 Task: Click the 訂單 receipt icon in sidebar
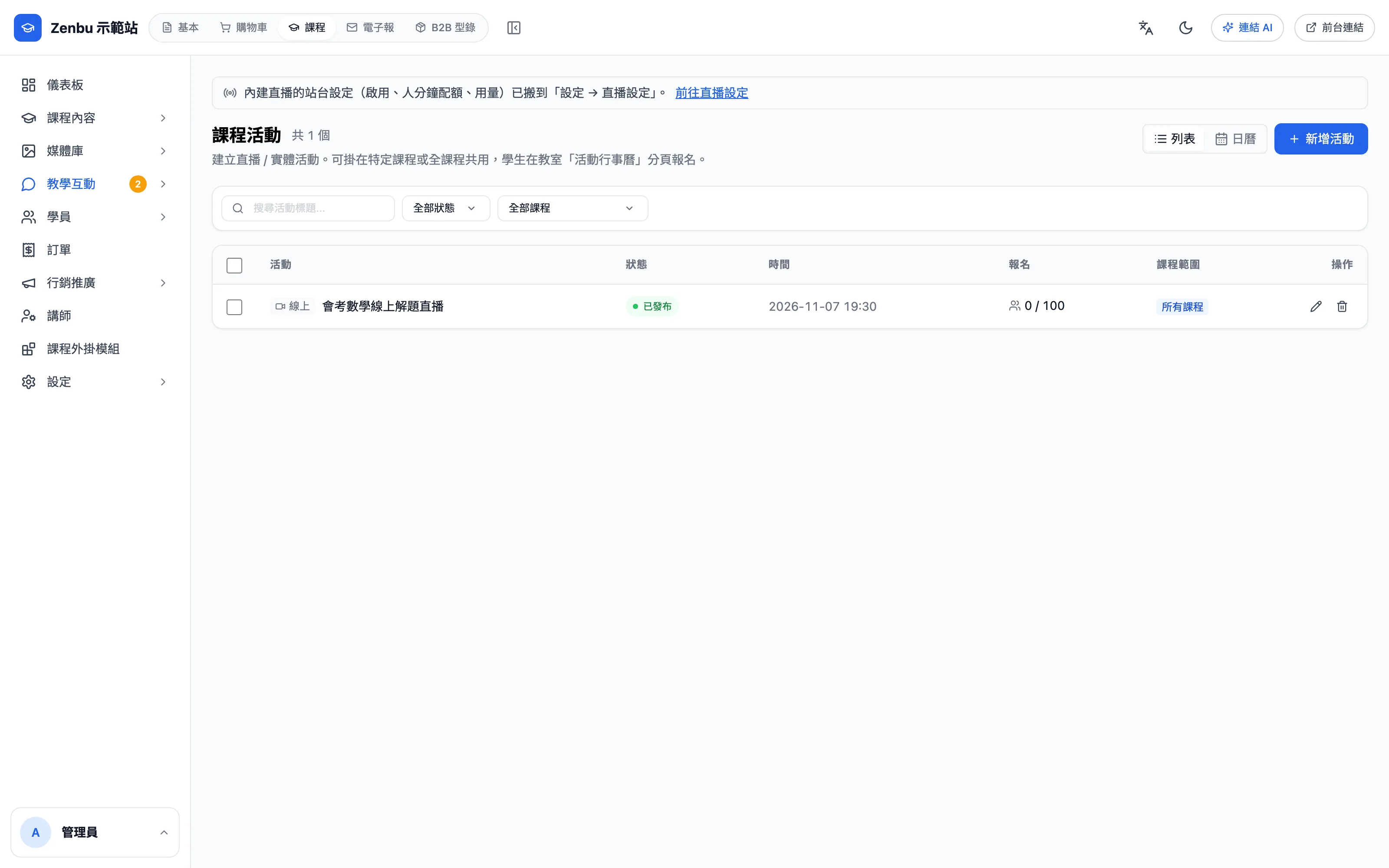click(x=29, y=250)
